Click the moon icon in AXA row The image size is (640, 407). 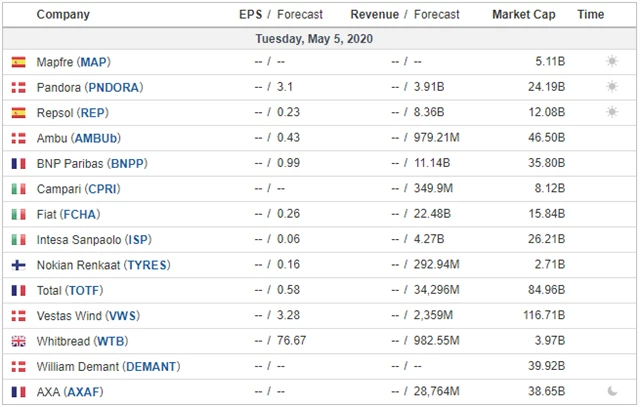click(611, 392)
